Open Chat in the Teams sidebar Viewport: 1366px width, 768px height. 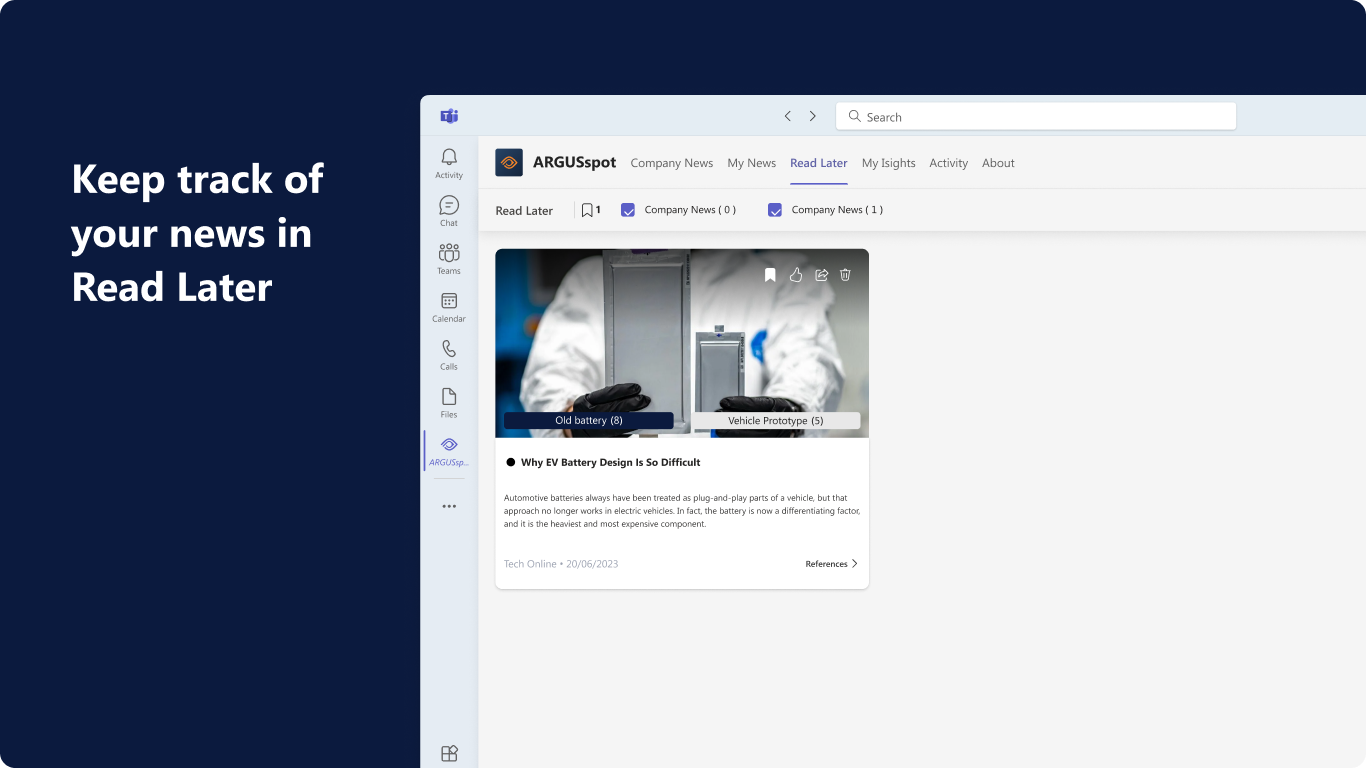[449, 211]
